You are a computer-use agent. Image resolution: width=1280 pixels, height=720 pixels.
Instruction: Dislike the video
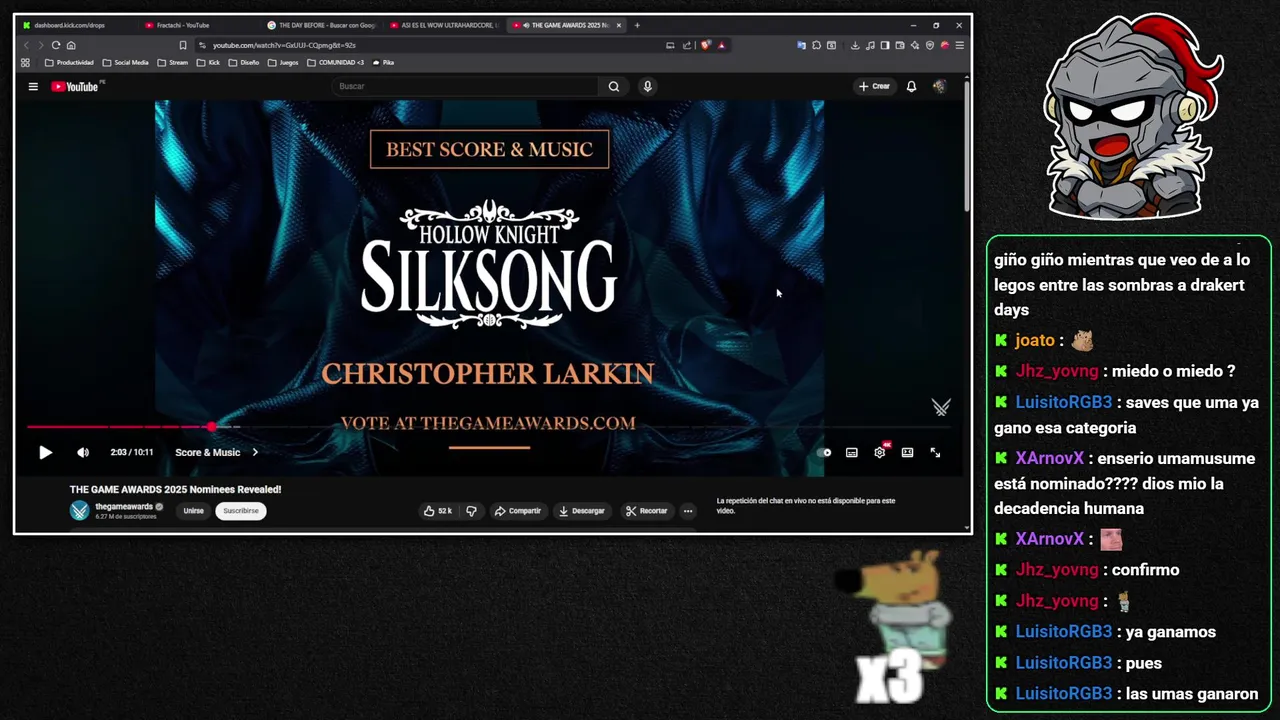click(471, 511)
